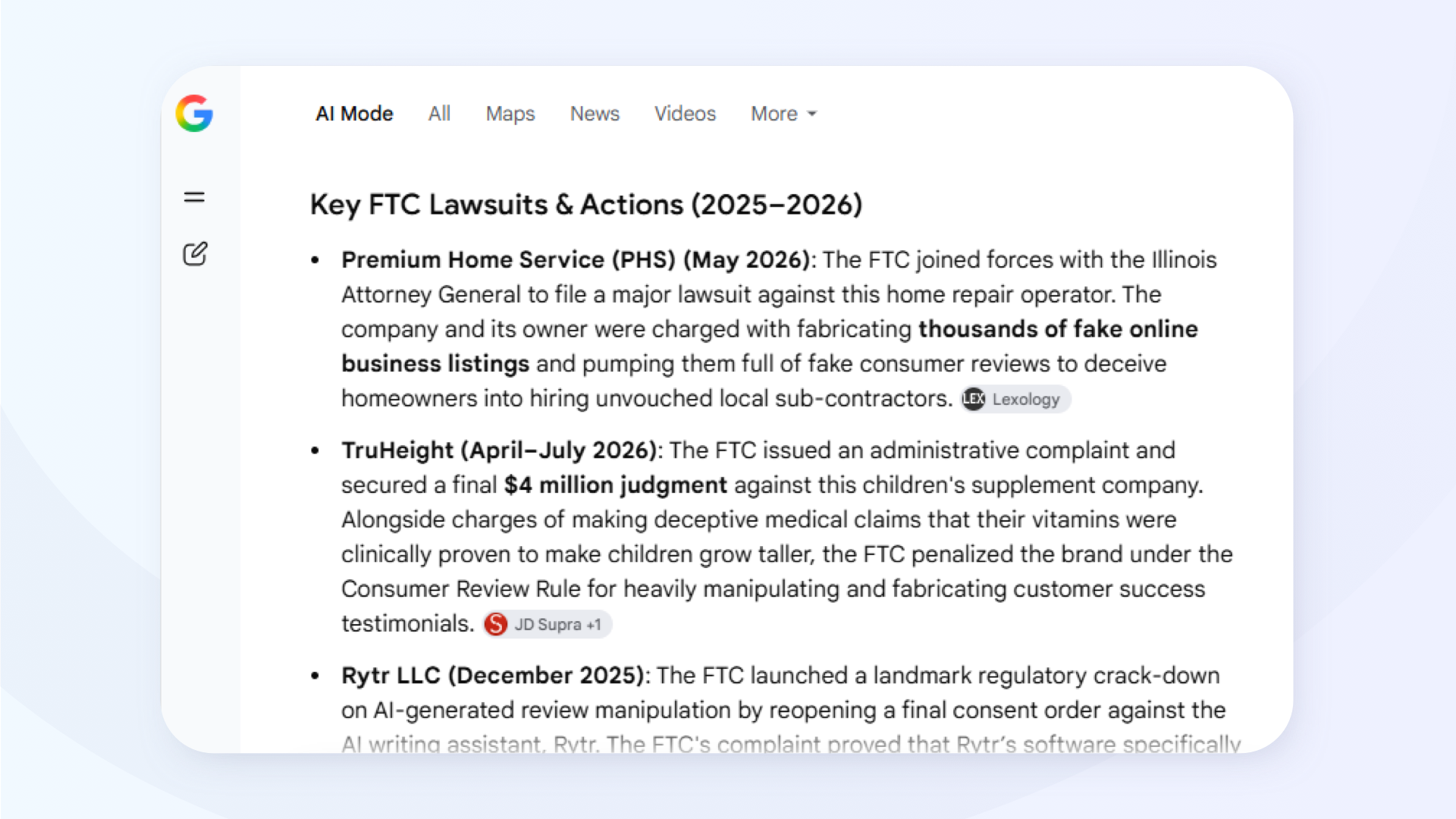Start a new chat with the compose icon

coord(195,253)
